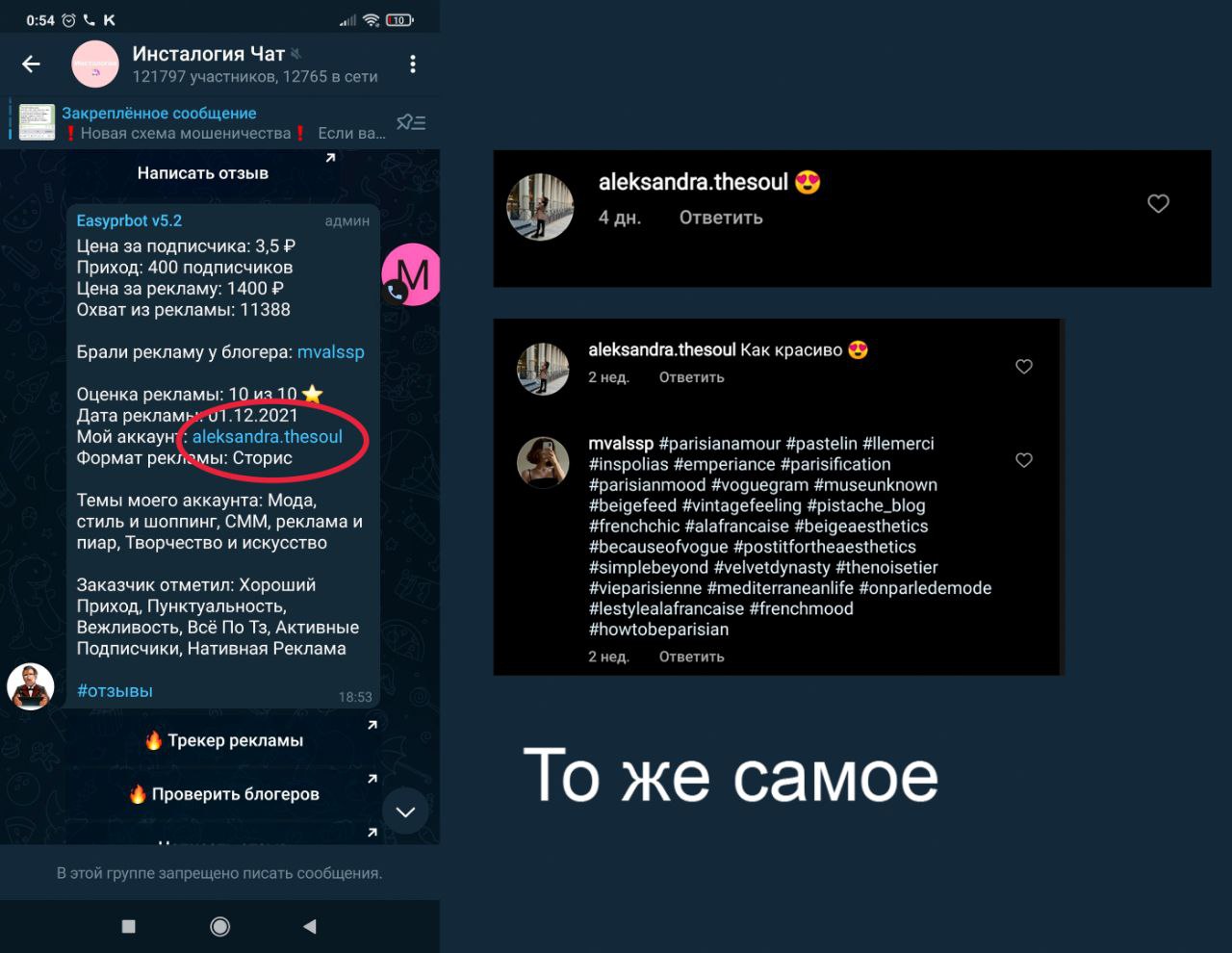
Task: Like the mvalssp hashtags comment
Action: (1024, 460)
